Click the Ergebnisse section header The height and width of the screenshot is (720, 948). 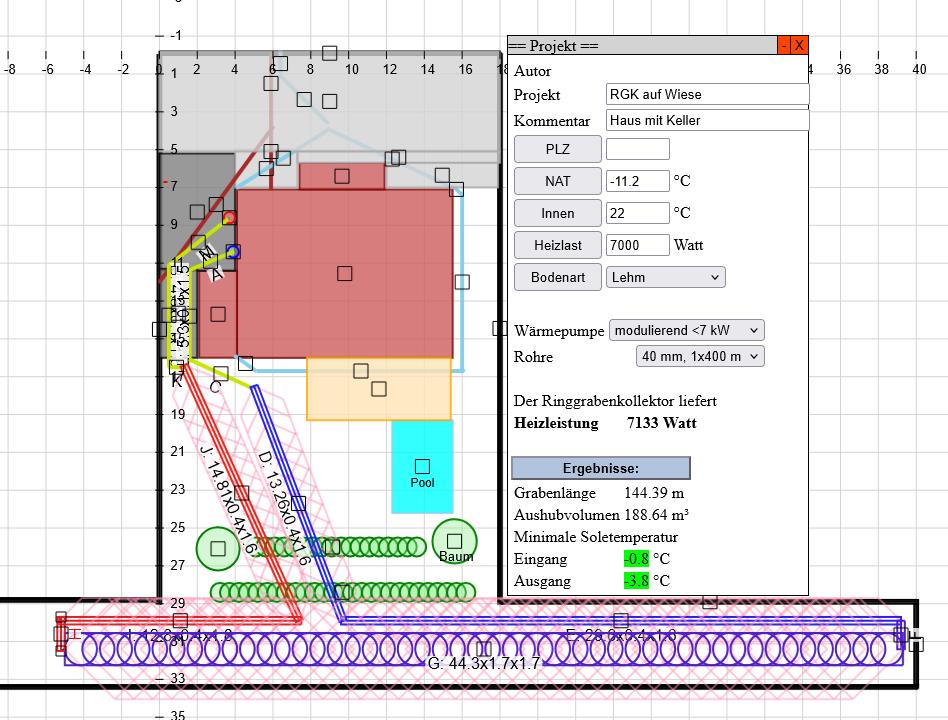pyautogui.click(x=600, y=468)
